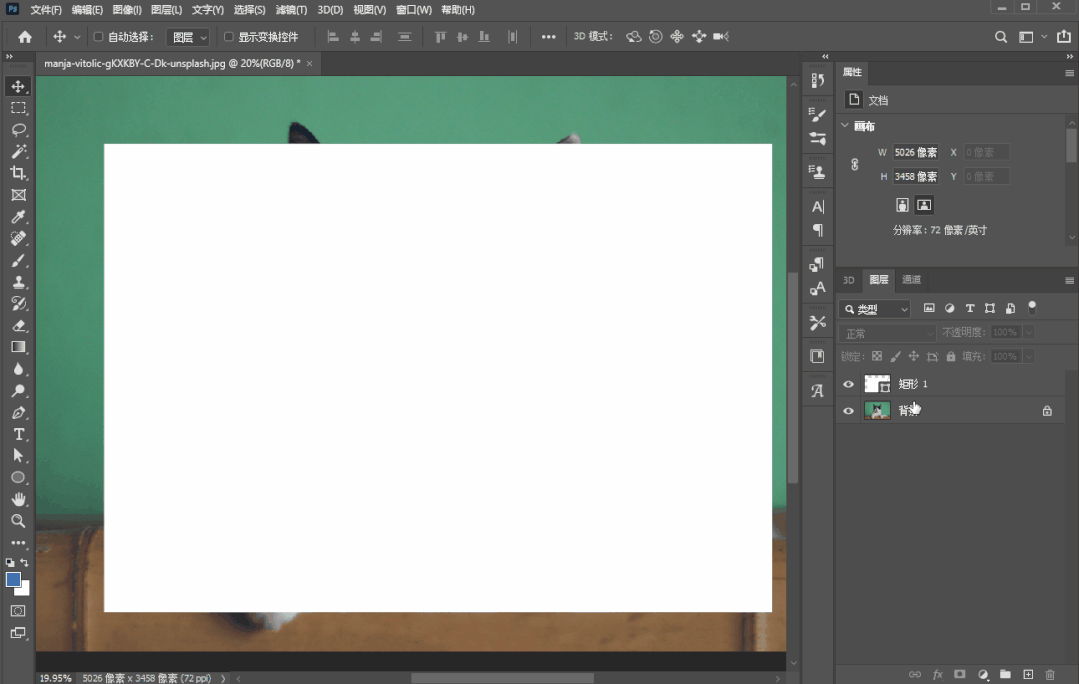Open the 类型 layer filter dropdown
The image size is (1079, 684).
click(x=875, y=310)
